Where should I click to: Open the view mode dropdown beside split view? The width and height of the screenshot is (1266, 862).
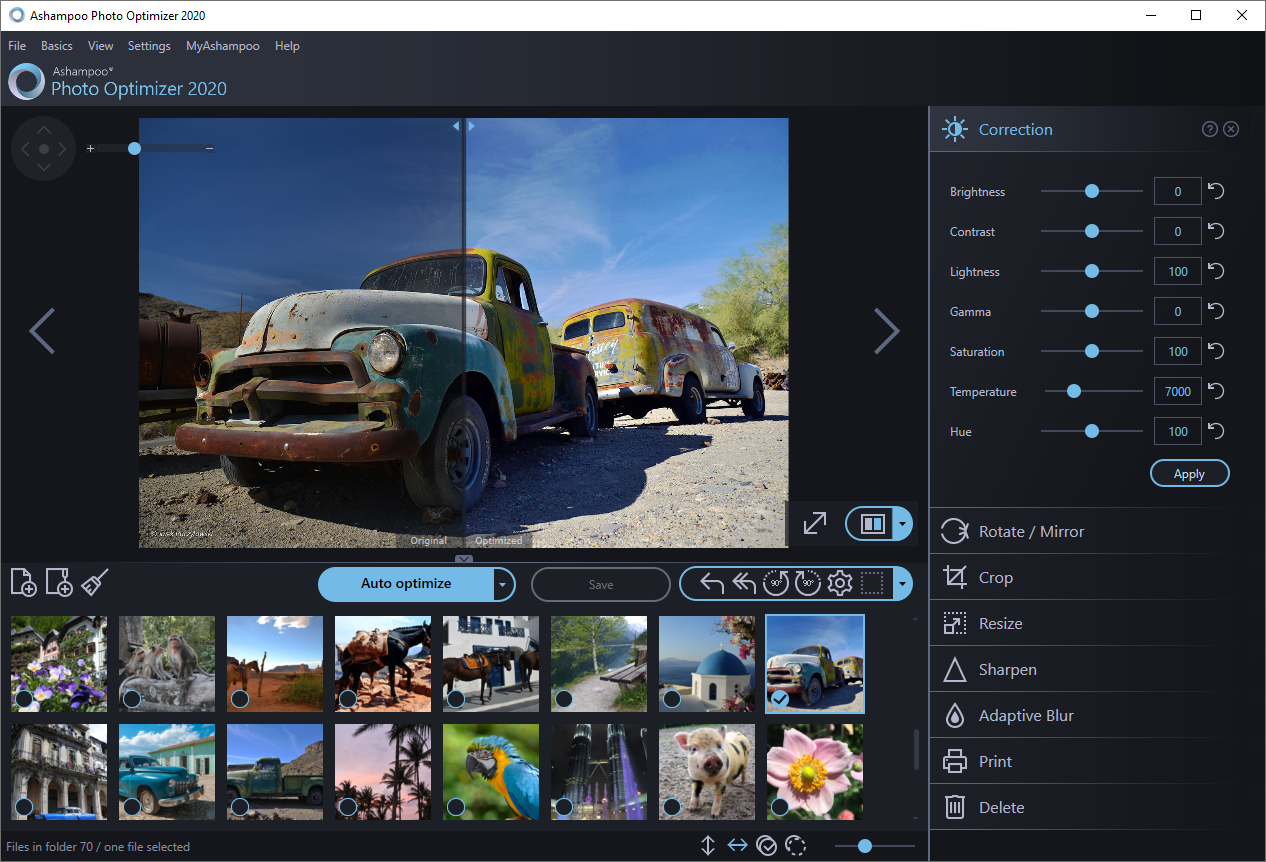click(x=902, y=523)
